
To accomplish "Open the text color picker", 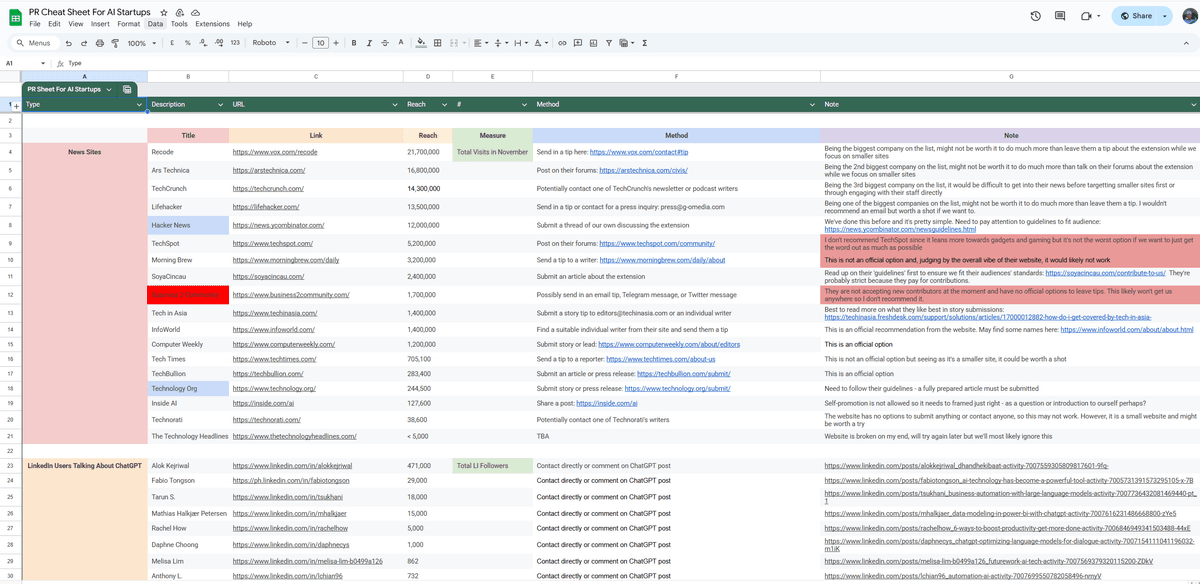I will (401, 43).
